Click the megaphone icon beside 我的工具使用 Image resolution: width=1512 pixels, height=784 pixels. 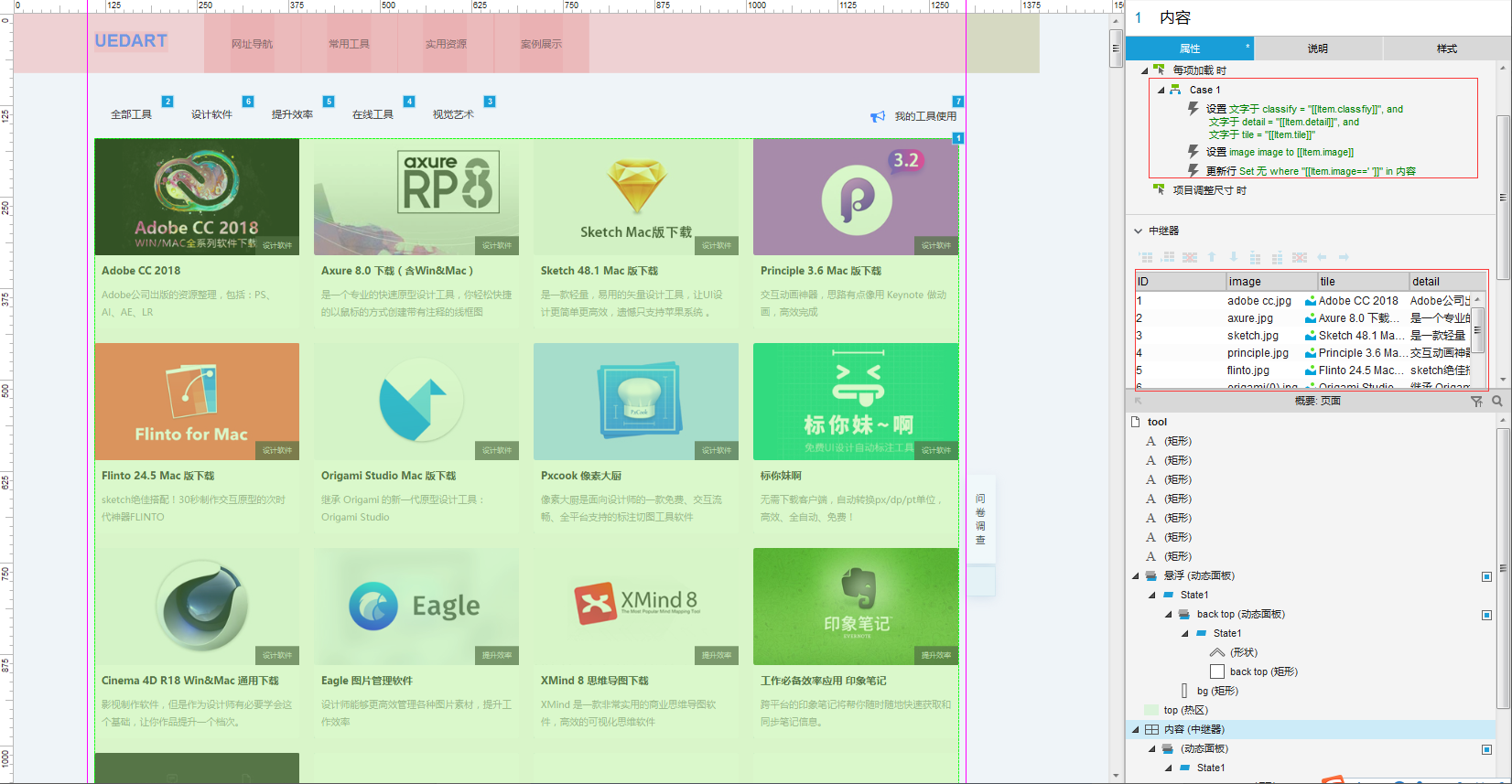pyautogui.click(x=878, y=116)
